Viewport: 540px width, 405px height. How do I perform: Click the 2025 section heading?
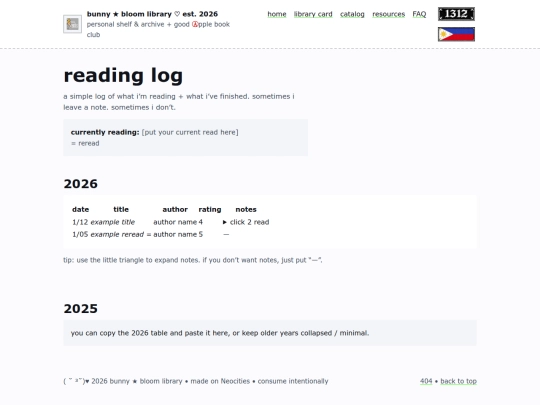[81, 309]
